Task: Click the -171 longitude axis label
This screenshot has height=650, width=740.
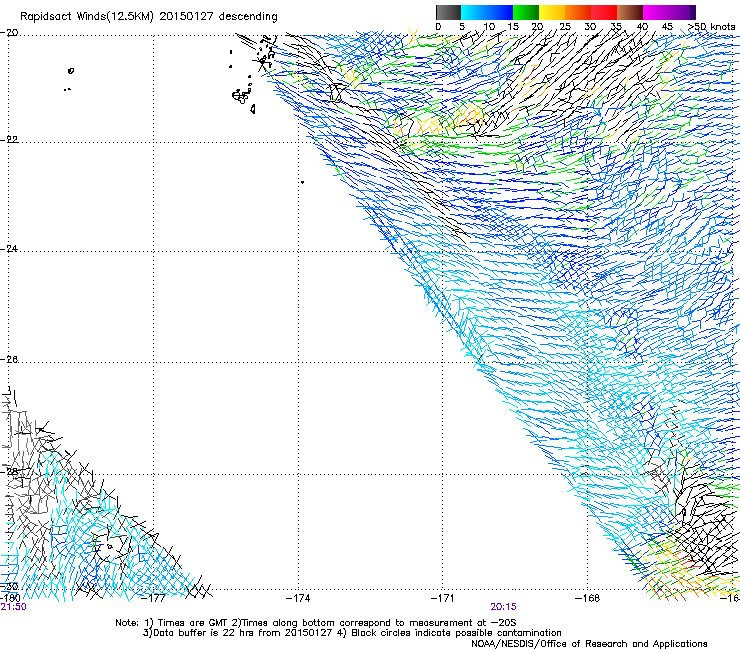Action: (x=442, y=598)
